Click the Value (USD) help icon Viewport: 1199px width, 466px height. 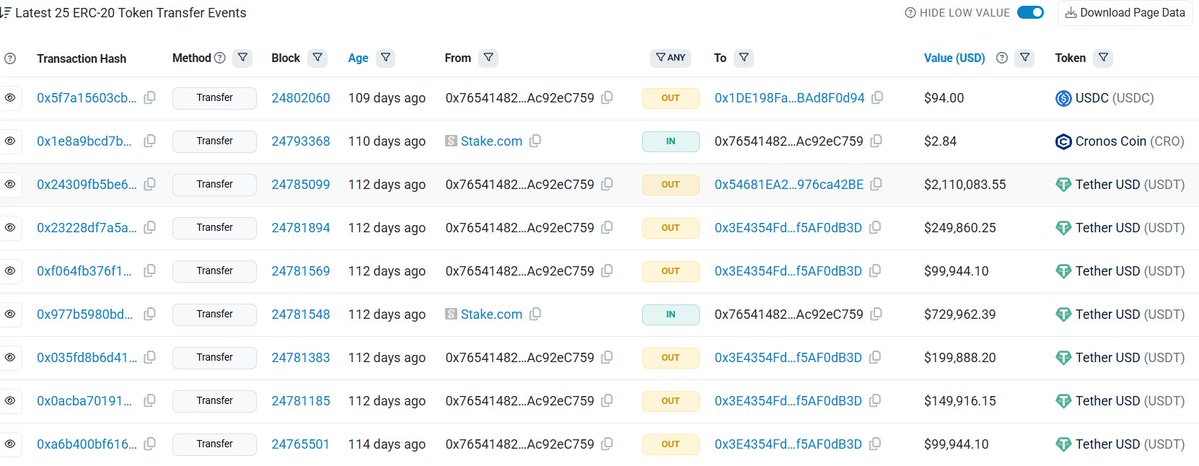pos(1002,57)
